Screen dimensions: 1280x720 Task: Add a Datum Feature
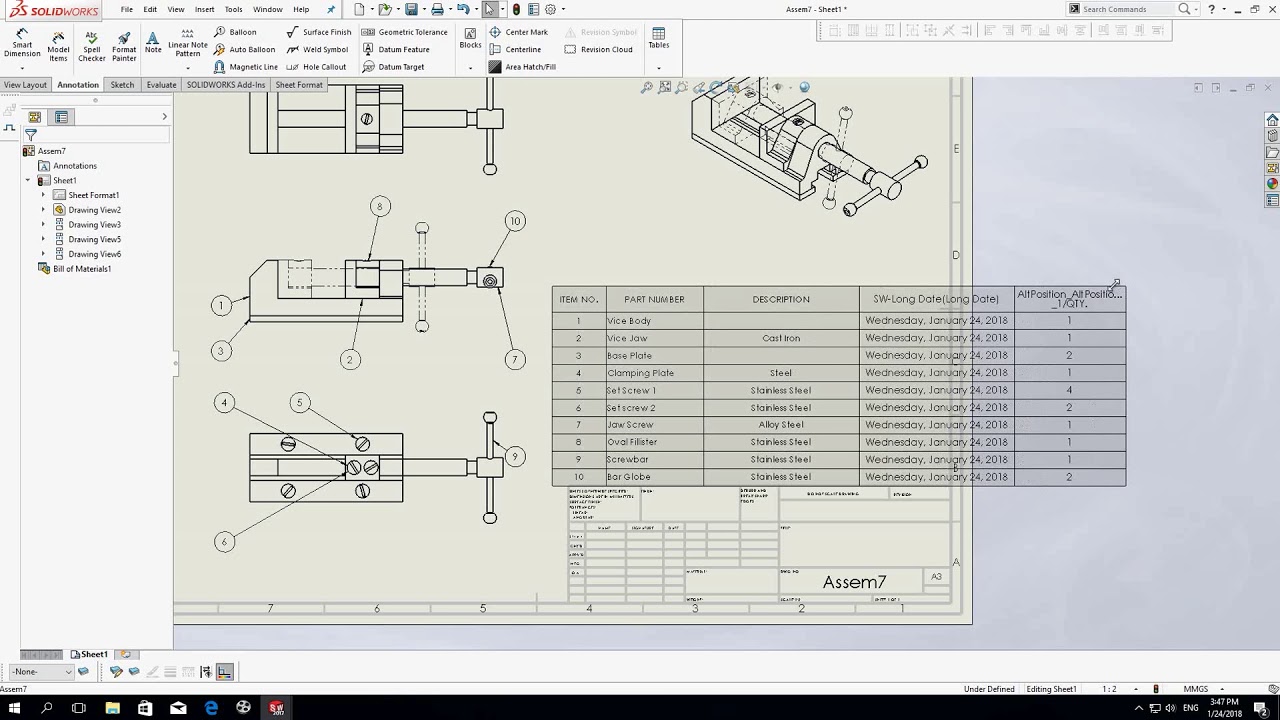point(396,49)
